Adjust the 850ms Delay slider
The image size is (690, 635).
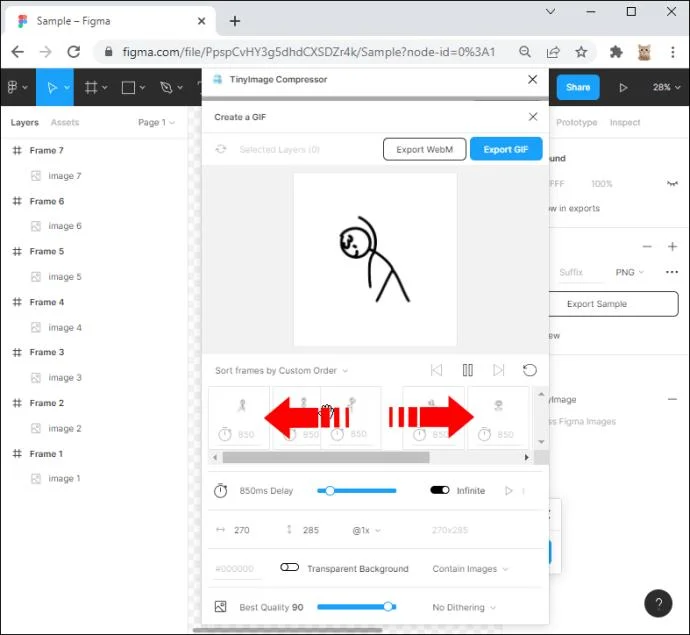[356, 490]
